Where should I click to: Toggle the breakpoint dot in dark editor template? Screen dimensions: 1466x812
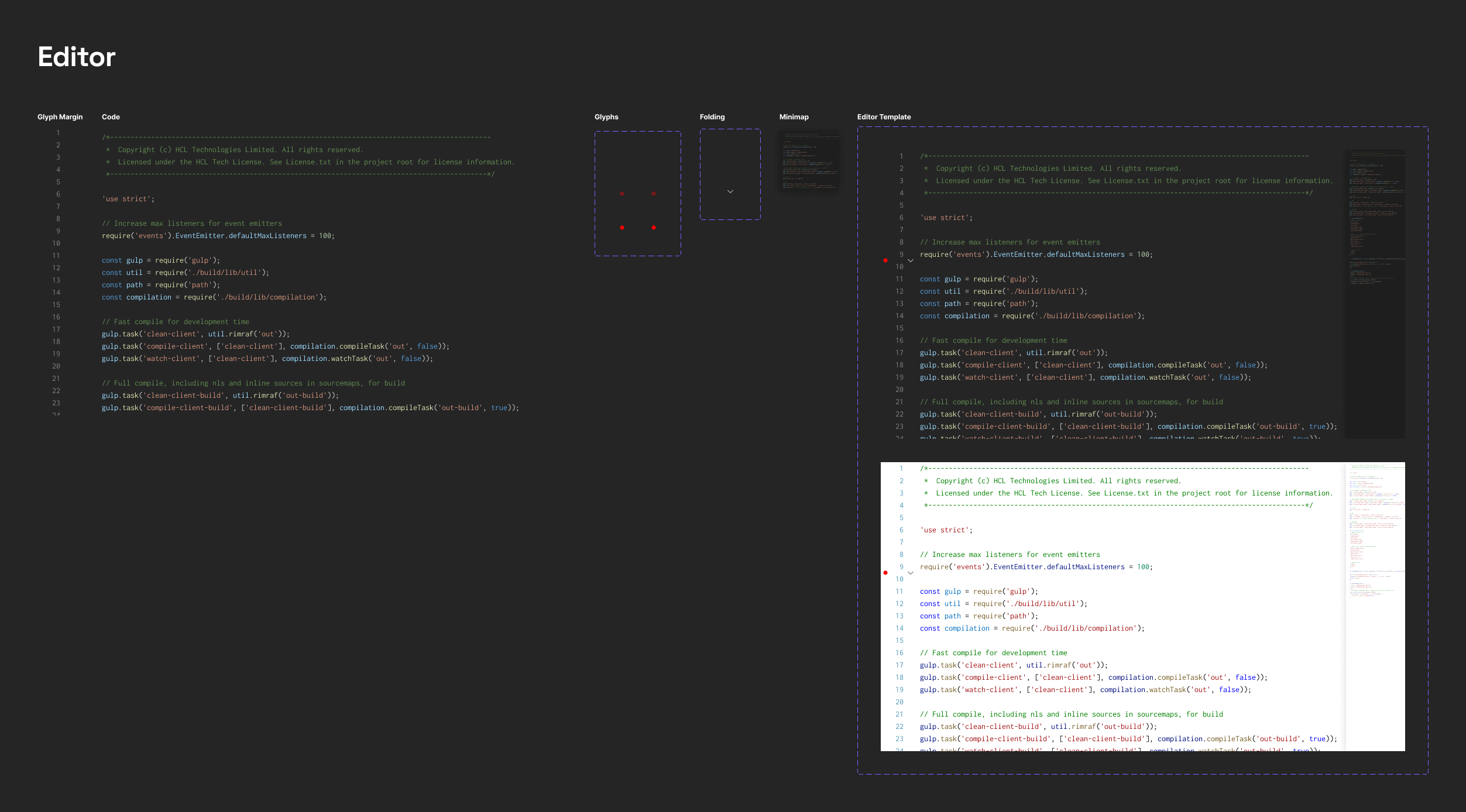pyautogui.click(x=885, y=260)
